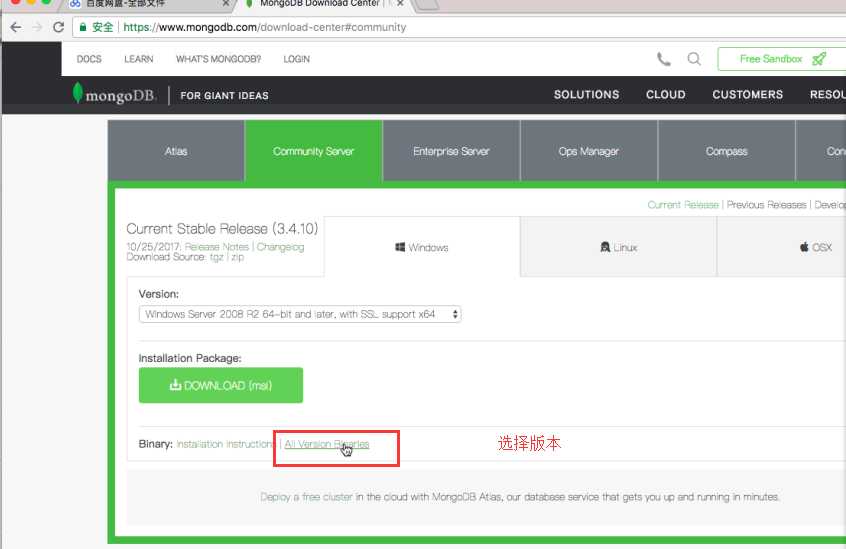Click the browser forward arrow

point(37,27)
